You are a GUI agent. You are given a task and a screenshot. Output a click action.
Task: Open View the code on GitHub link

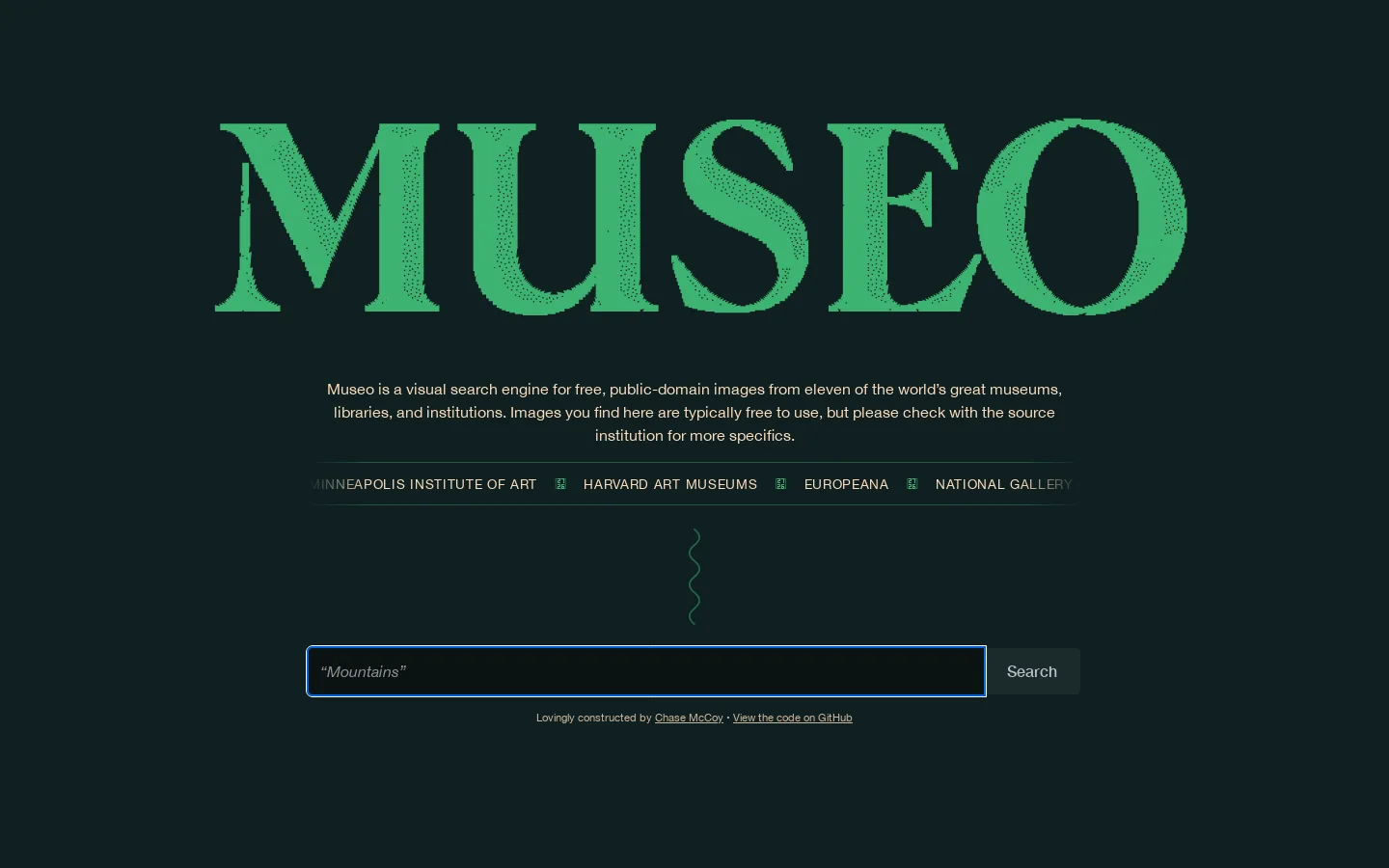coord(792,718)
